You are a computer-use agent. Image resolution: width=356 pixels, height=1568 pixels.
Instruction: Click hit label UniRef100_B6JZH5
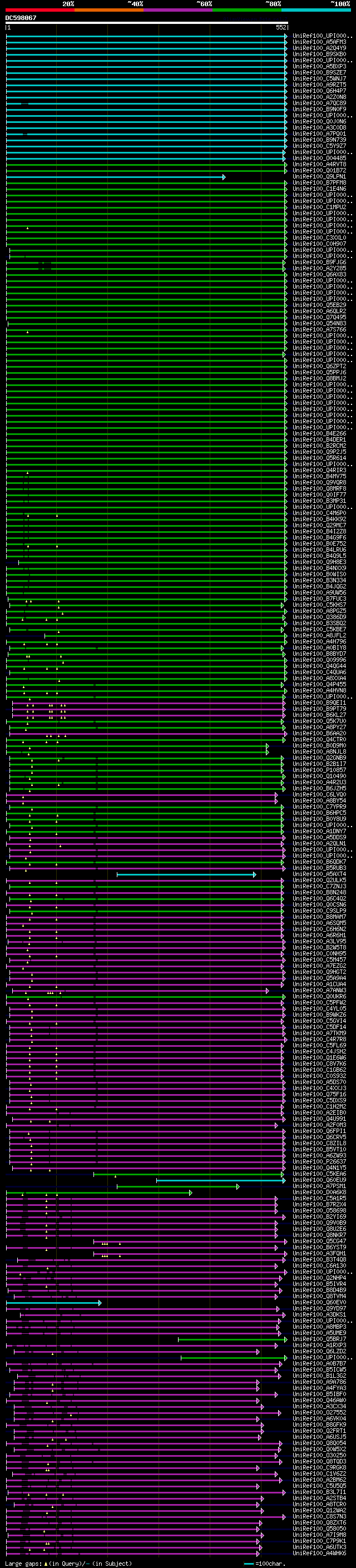coord(319,789)
